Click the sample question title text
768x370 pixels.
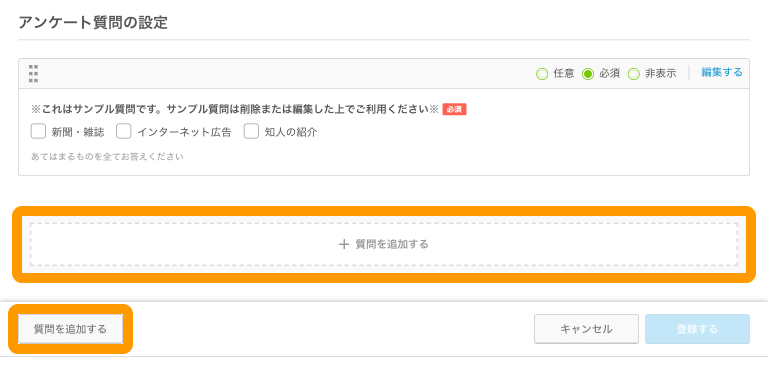point(234,109)
